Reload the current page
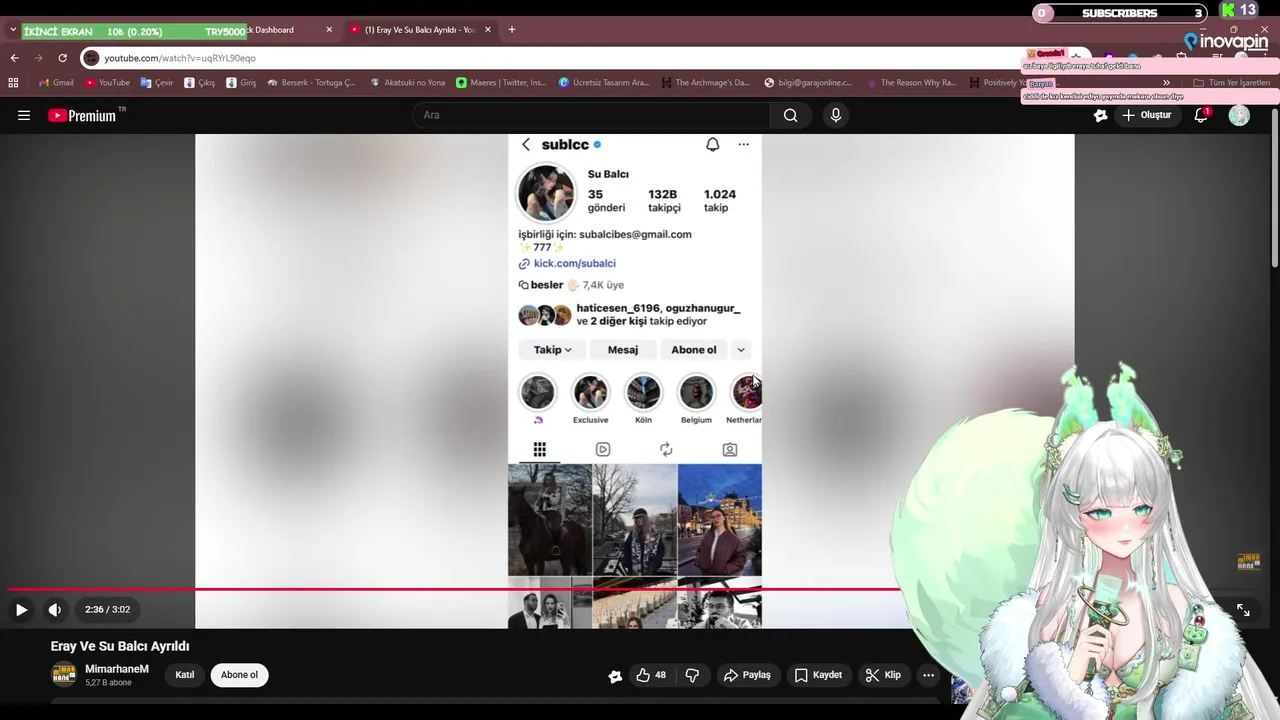The width and height of the screenshot is (1280, 720). (62, 58)
